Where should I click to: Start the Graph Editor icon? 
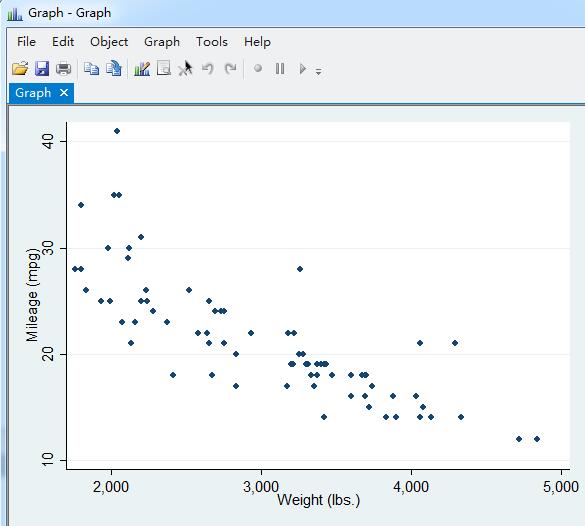coord(142,69)
